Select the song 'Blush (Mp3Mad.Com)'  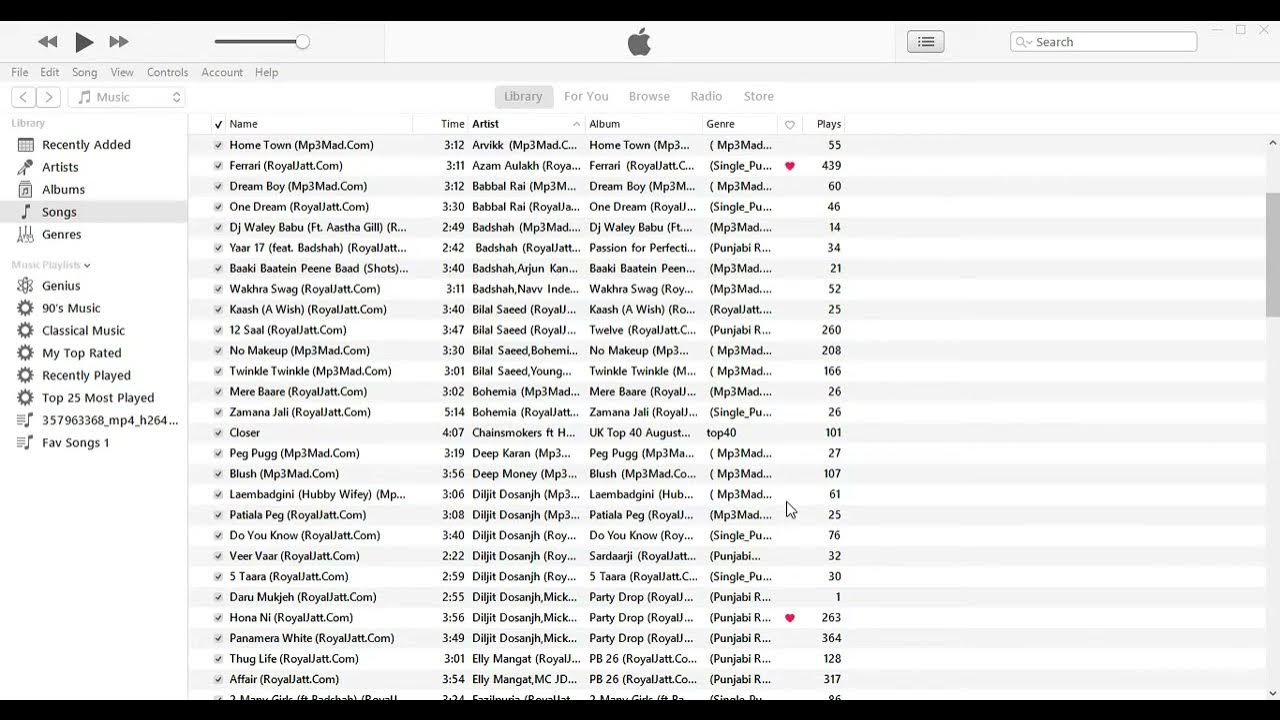284,474
